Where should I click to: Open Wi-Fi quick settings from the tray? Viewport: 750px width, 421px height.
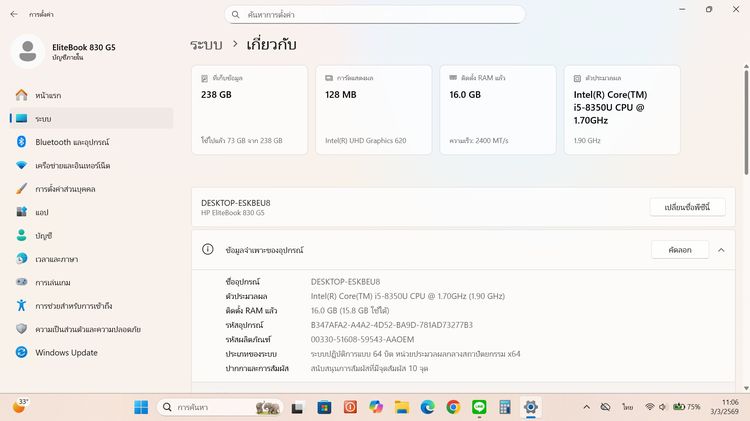point(650,407)
